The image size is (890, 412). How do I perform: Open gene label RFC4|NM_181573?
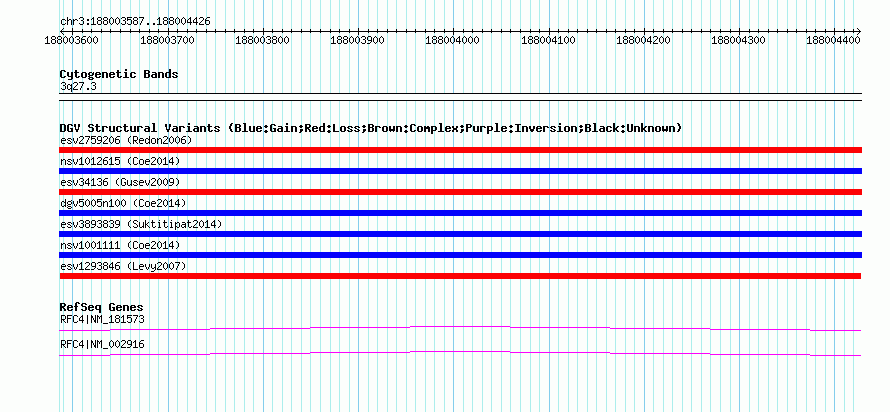click(102, 319)
